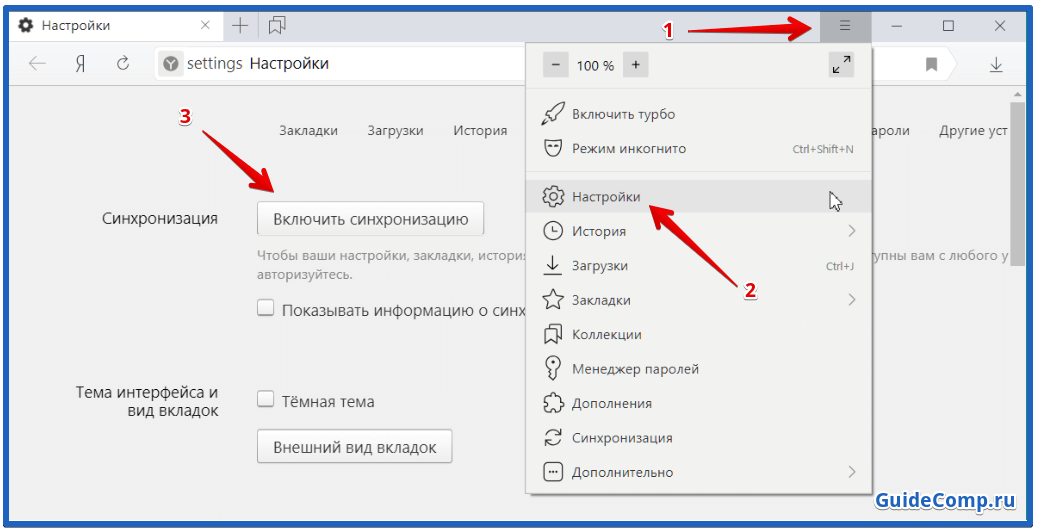The width and height of the screenshot is (1038, 531).
Task: Go back with the left arrow
Action: tap(37, 64)
